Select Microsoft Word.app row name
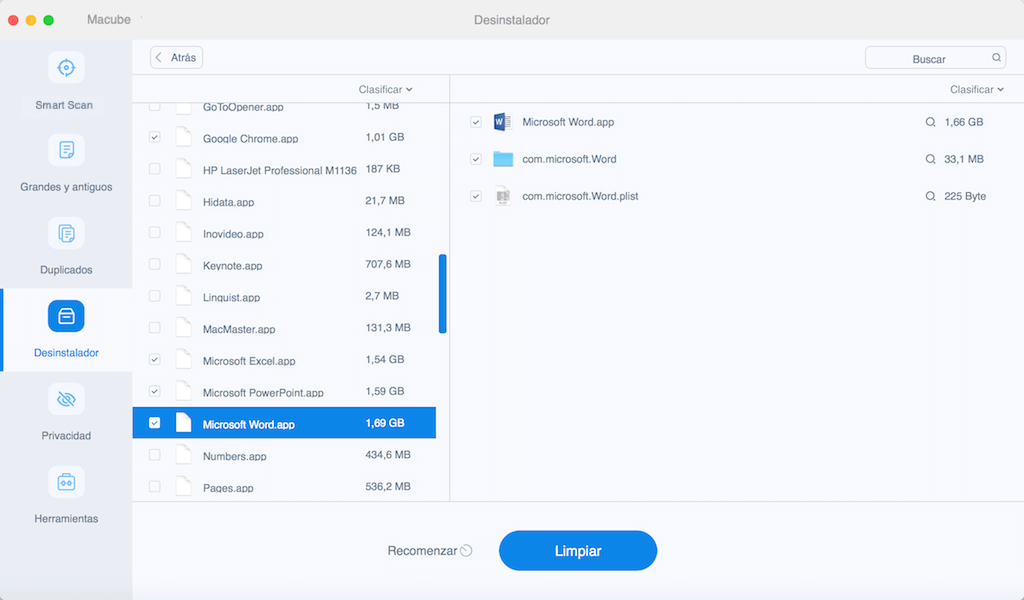1024x600 pixels. click(x=249, y=424)
